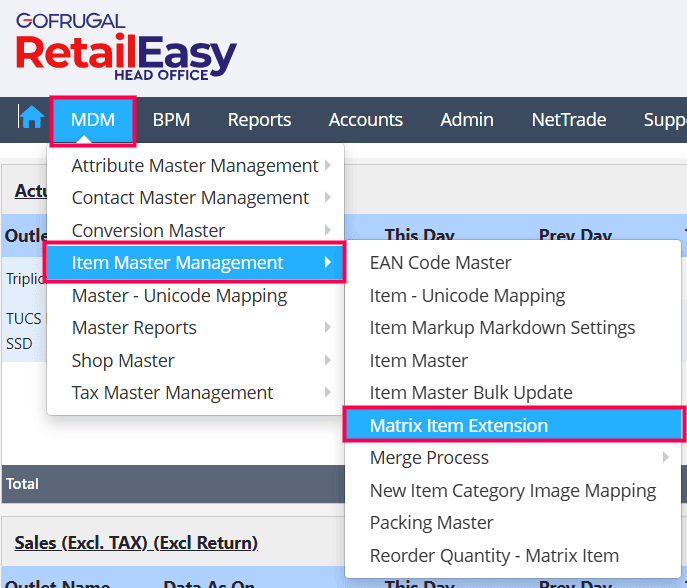Open EAN Code Master
The image size is (687, 588).
513,263
